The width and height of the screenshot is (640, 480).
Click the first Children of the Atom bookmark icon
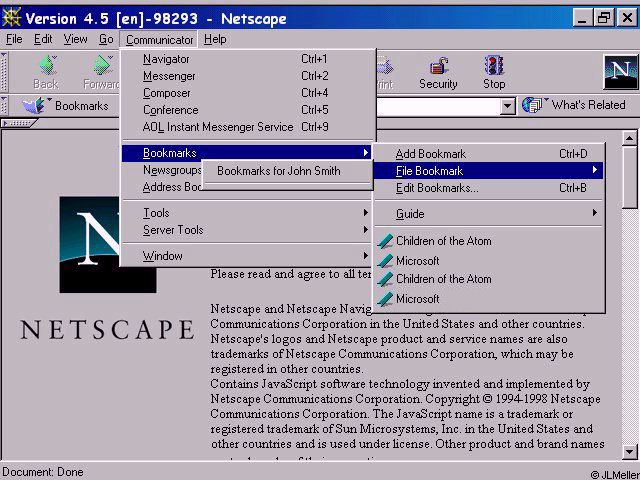pos(385,241)
